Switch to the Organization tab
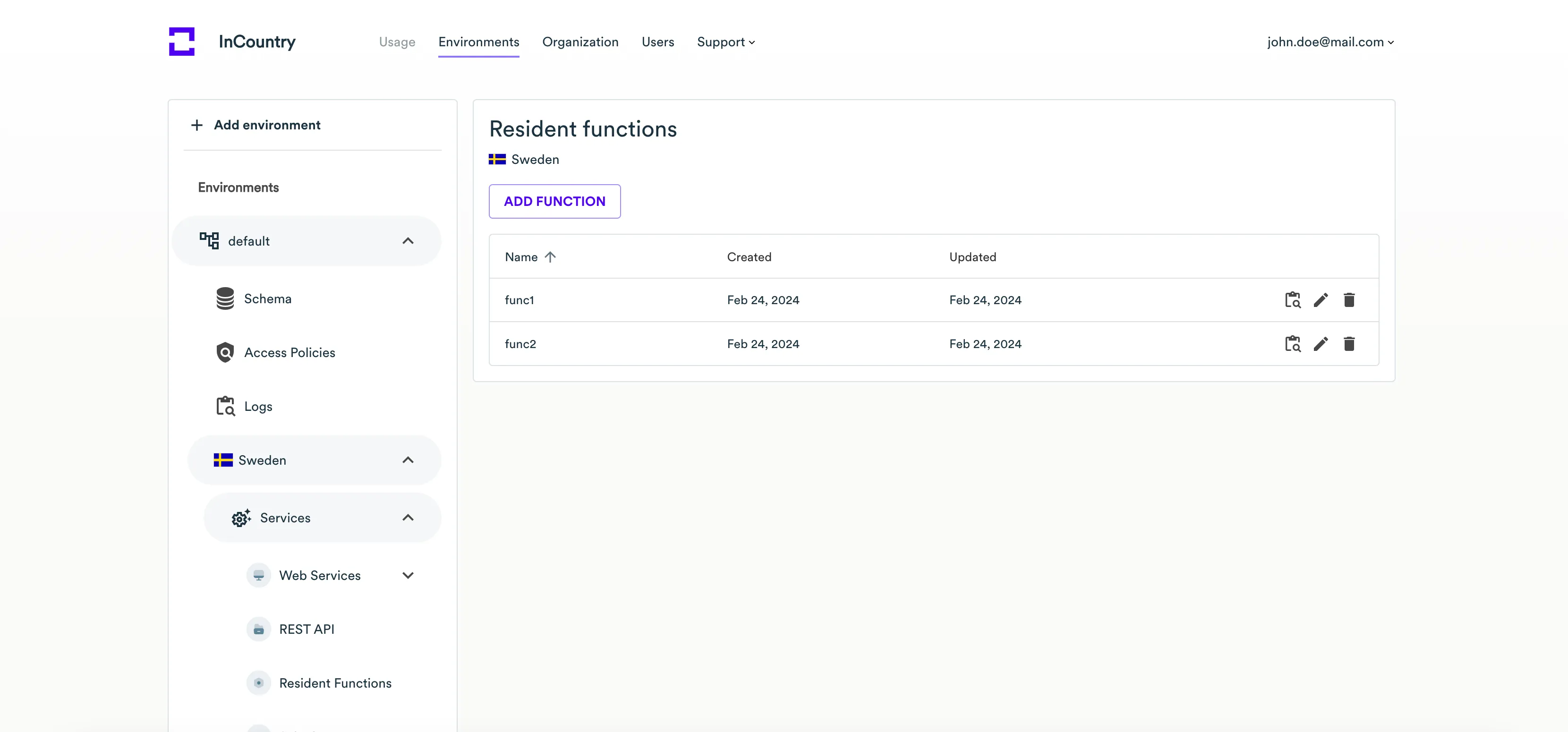 [x=580, y=42]
